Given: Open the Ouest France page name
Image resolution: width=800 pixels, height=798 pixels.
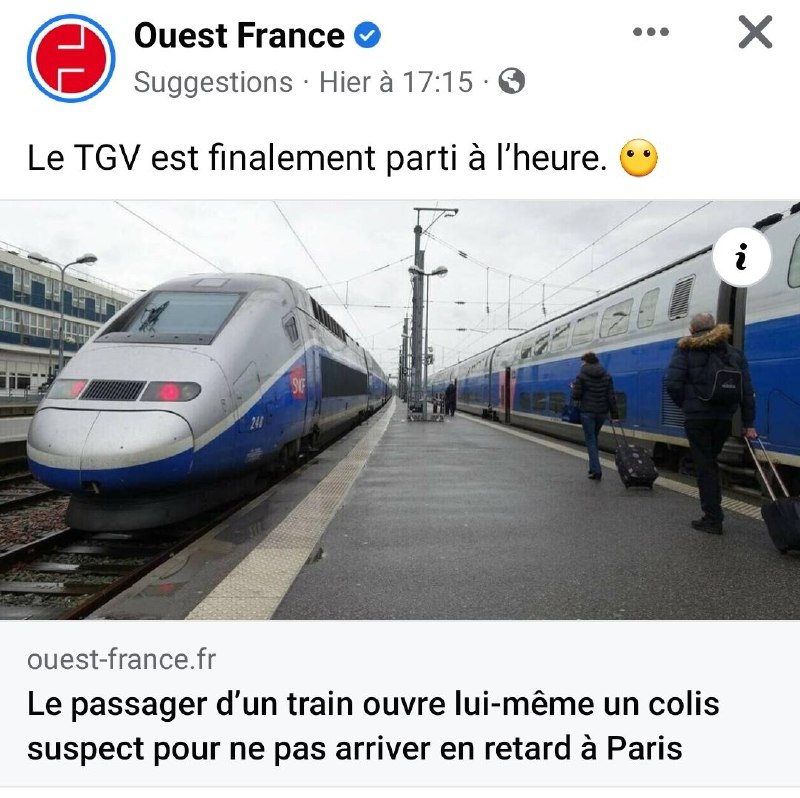Looking at the screenshot, I should 239,36.
